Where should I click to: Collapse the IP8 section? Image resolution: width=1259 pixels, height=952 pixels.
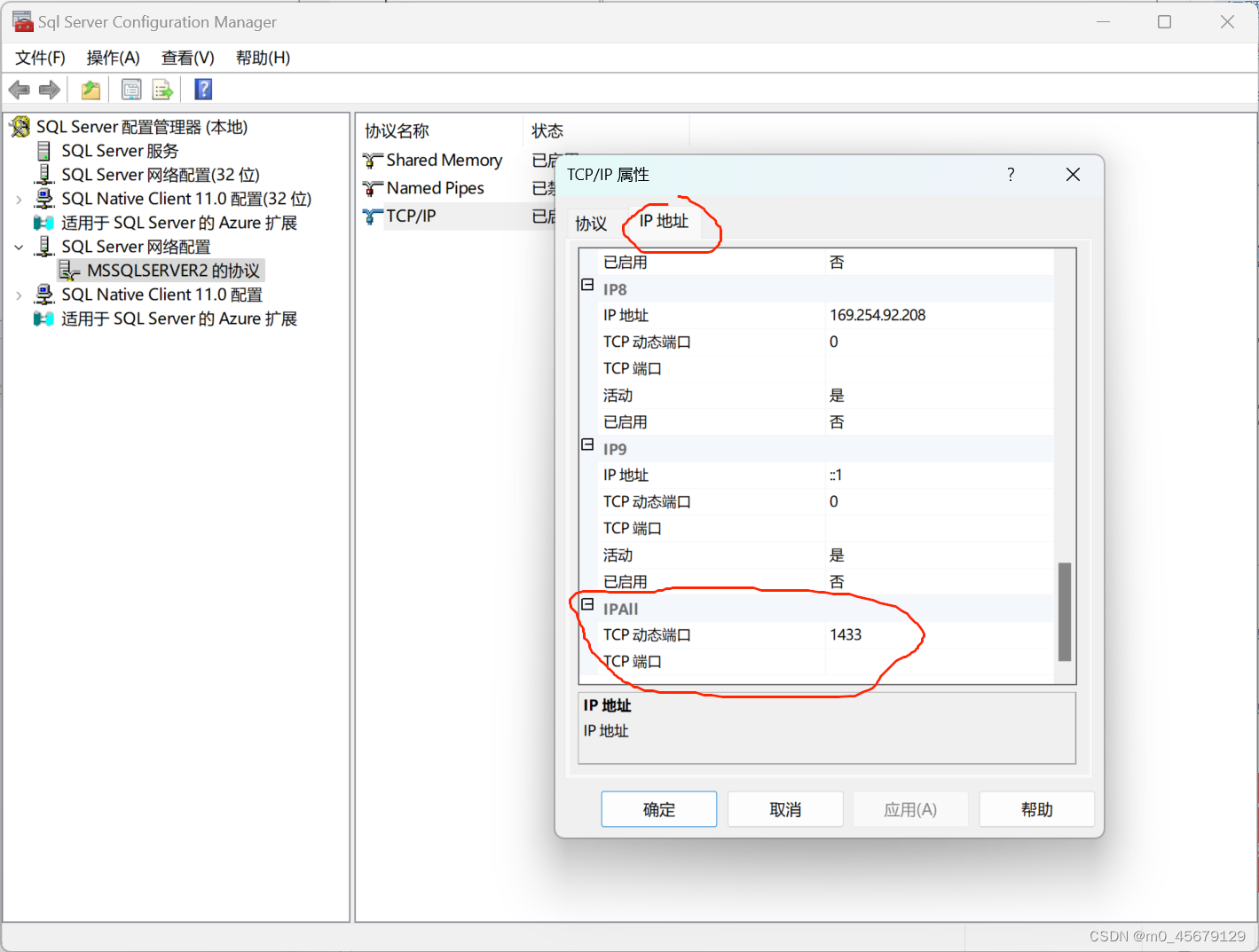[587, 284]
